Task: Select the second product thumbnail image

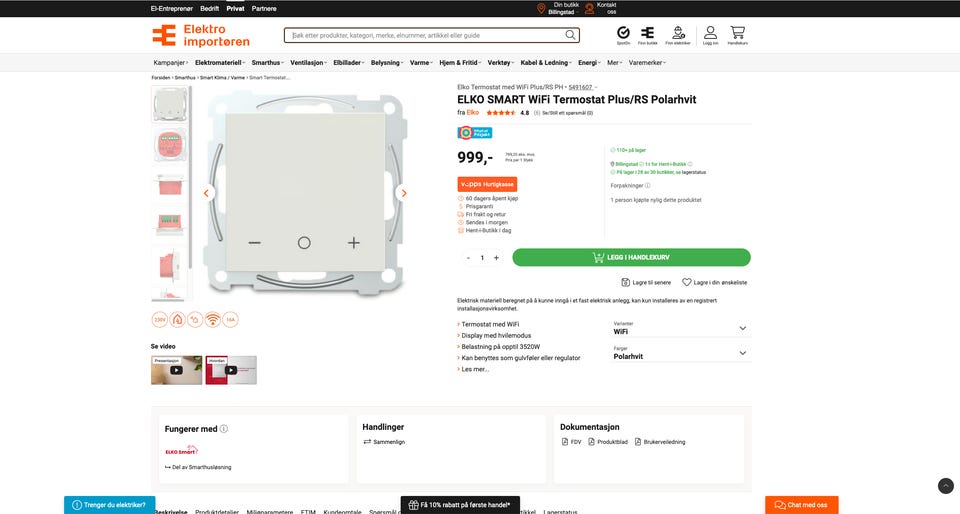Action: pyautogui.click(x=168, y=145)
